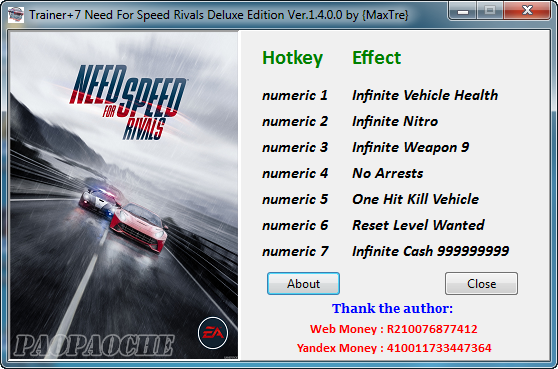Viewport: 558px width, 369px height.
Task: Click the EA logo on cover art
Action: coord(213,333)
